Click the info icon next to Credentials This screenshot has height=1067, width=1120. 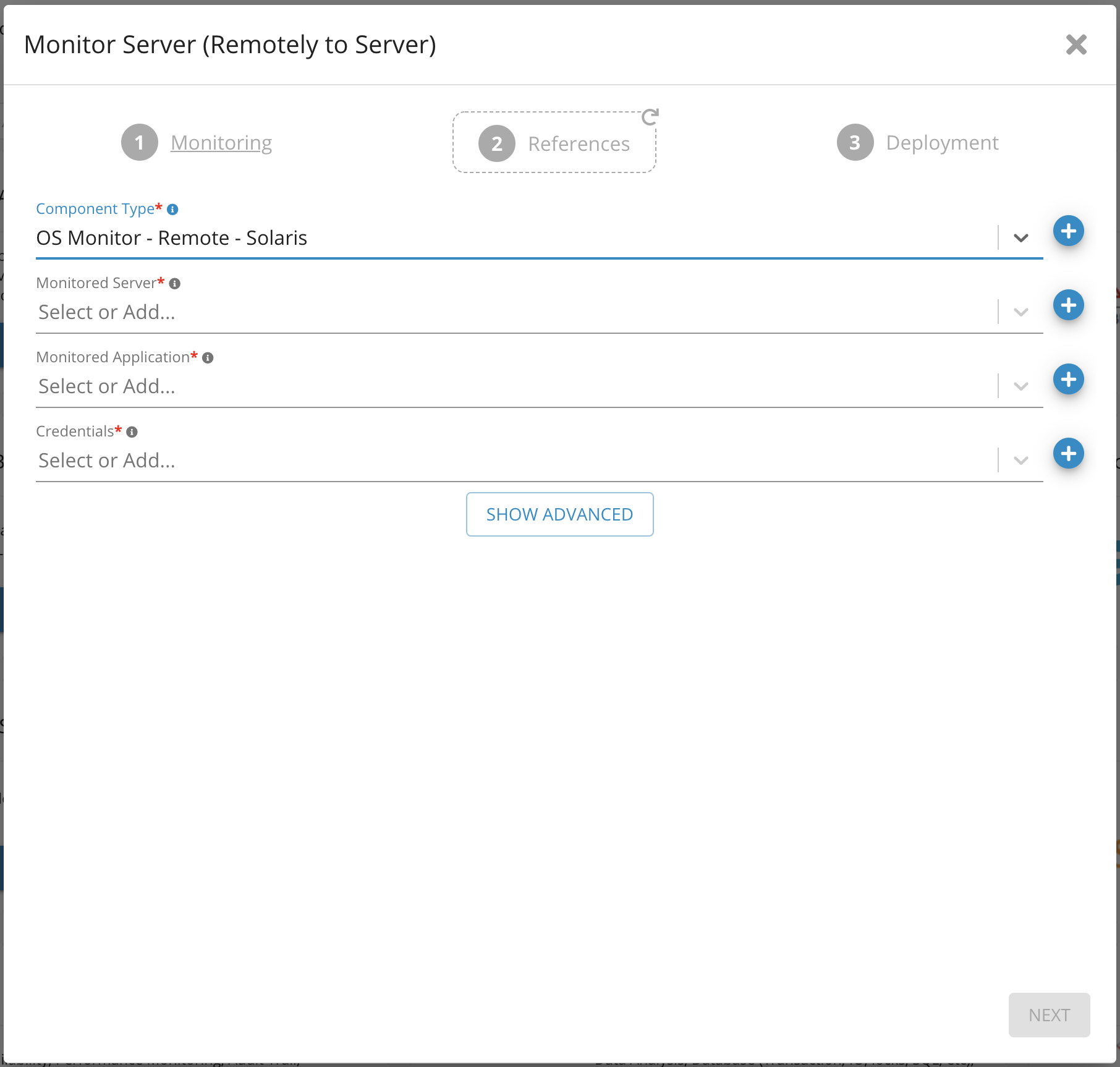click(x=132, y=431)
